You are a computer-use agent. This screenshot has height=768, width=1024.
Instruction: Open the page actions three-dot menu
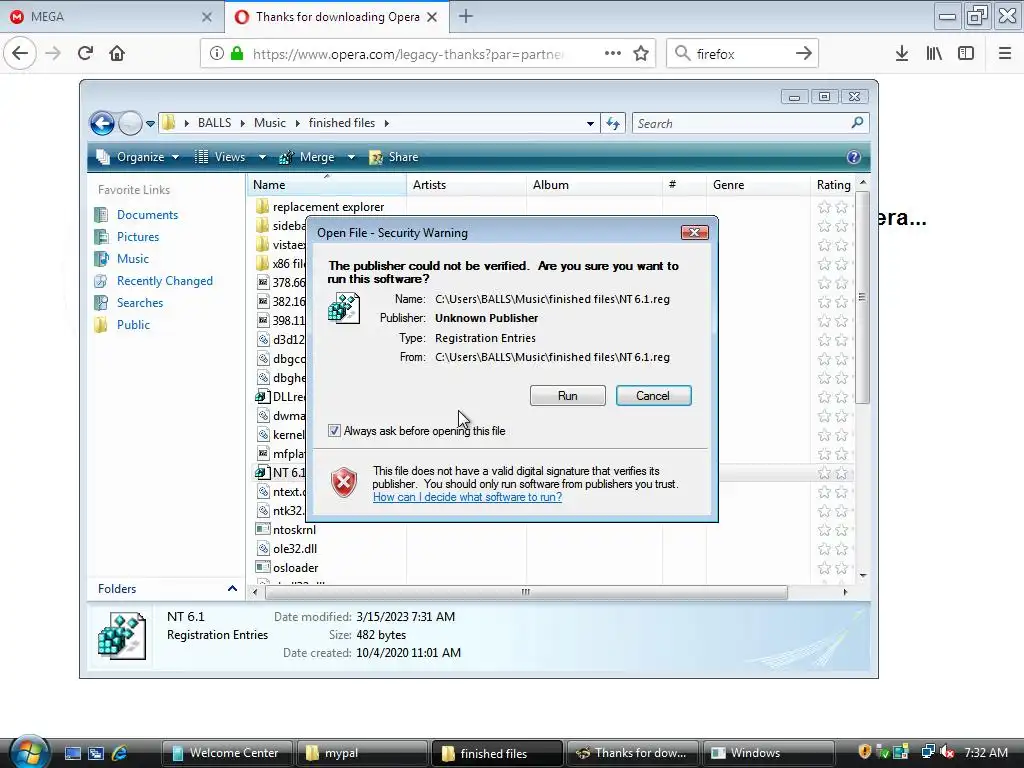[613, 54]
